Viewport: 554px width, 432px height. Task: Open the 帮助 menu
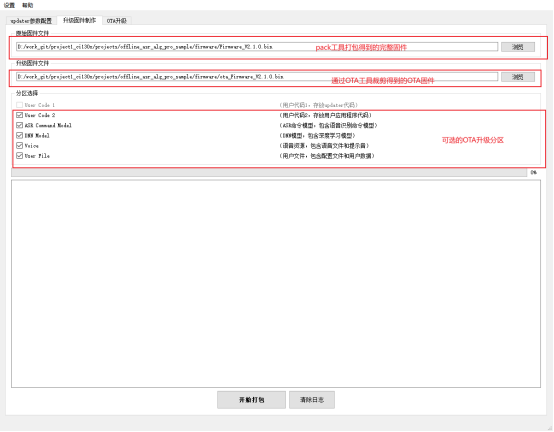28,5
